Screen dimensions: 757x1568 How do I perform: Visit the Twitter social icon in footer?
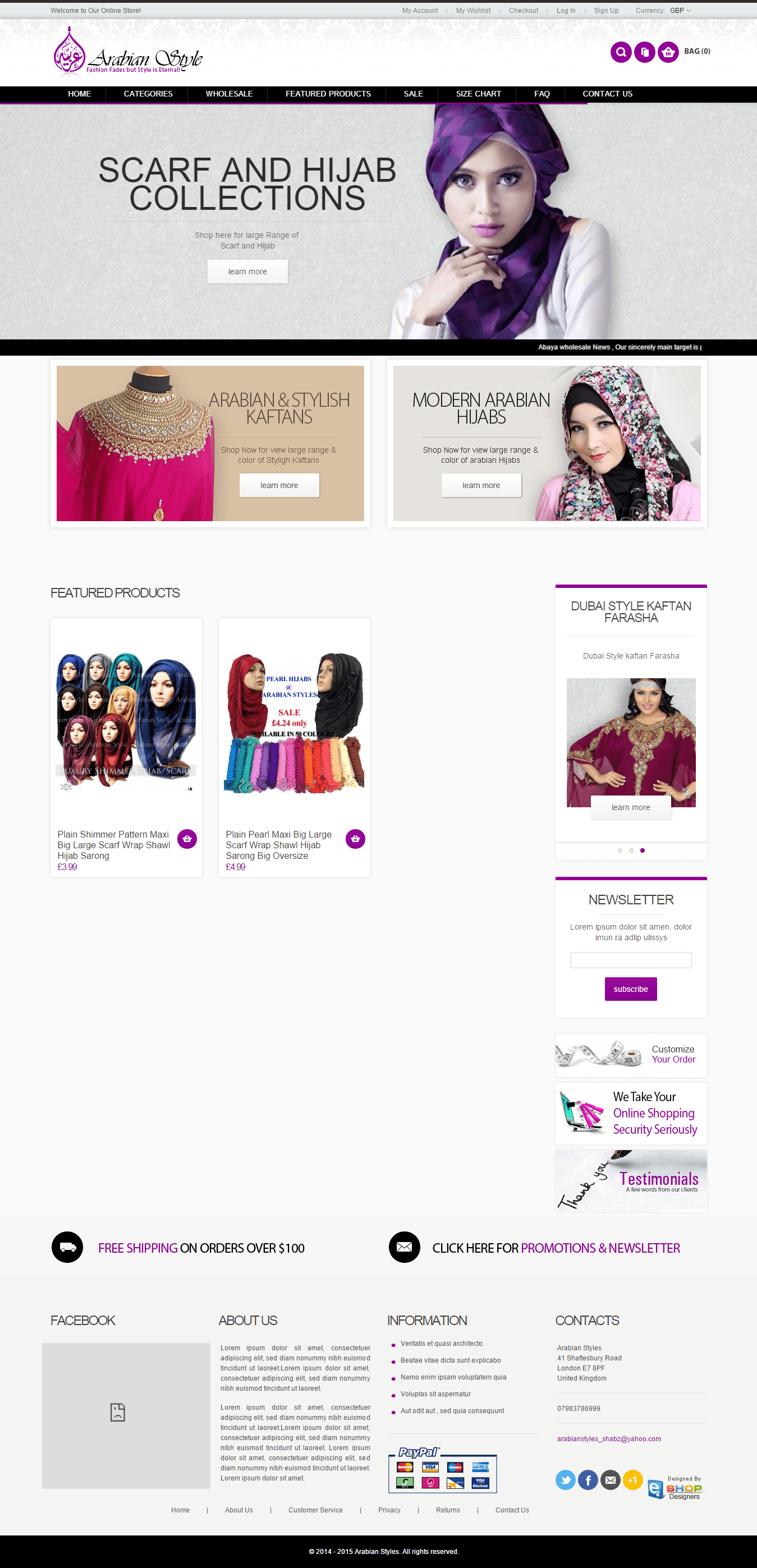[565, 1479]
